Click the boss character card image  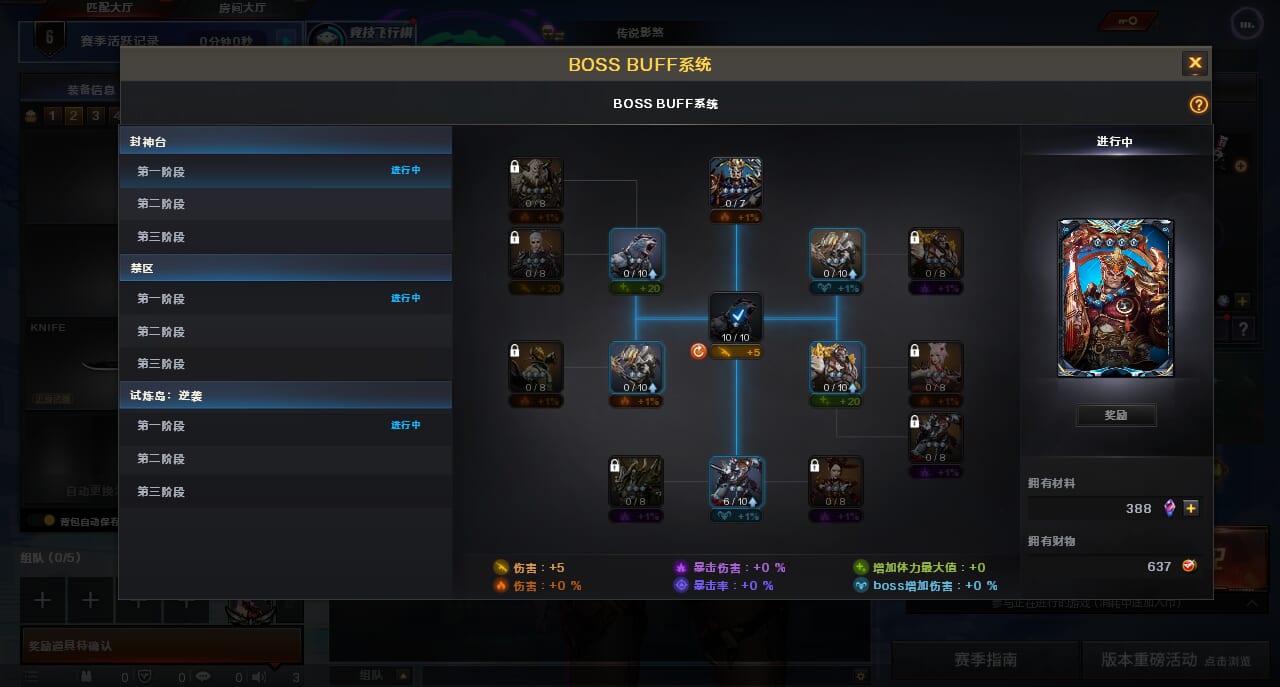tap(1116, 298)
